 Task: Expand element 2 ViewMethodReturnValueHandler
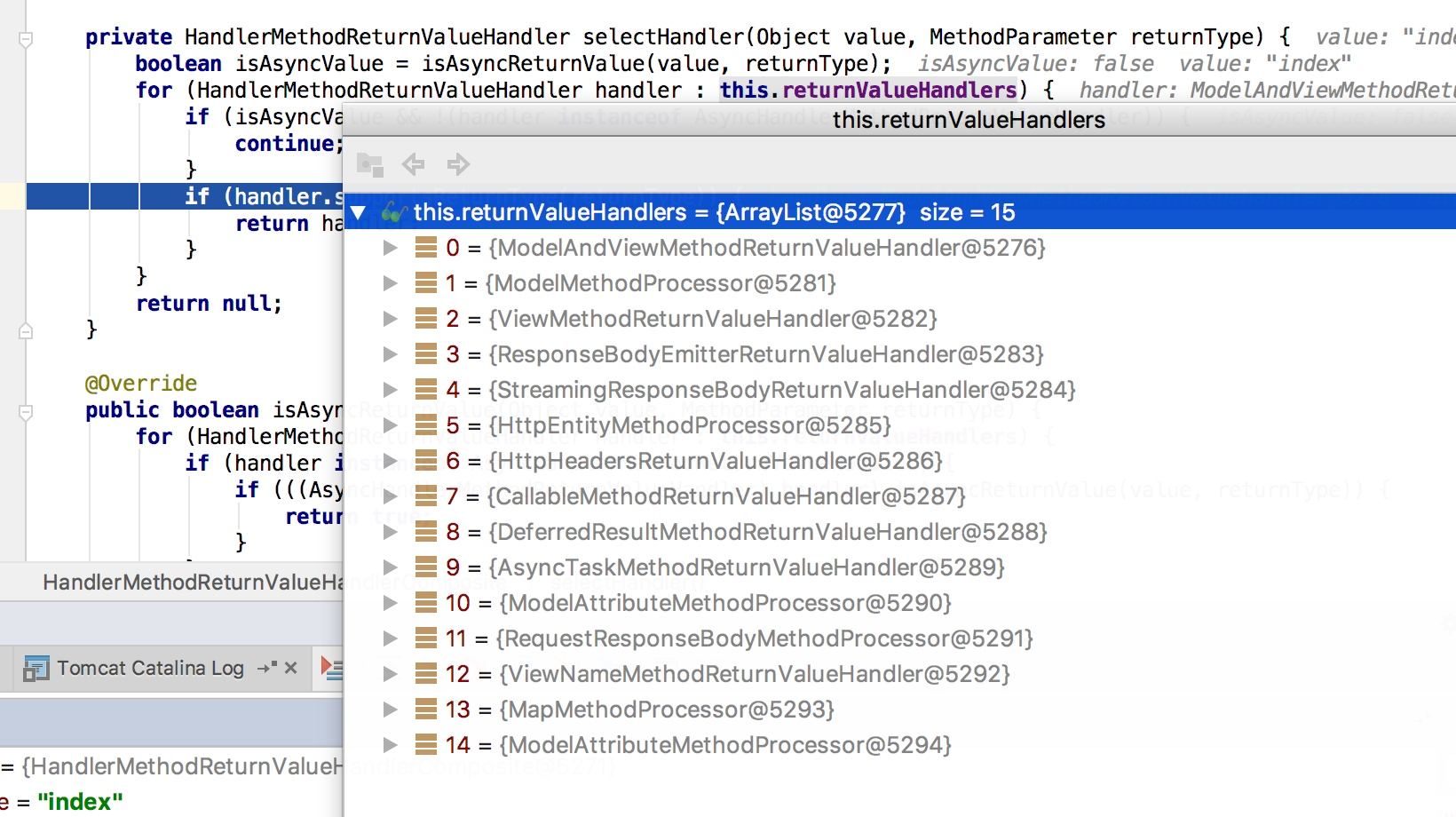[x=390, y=319]
